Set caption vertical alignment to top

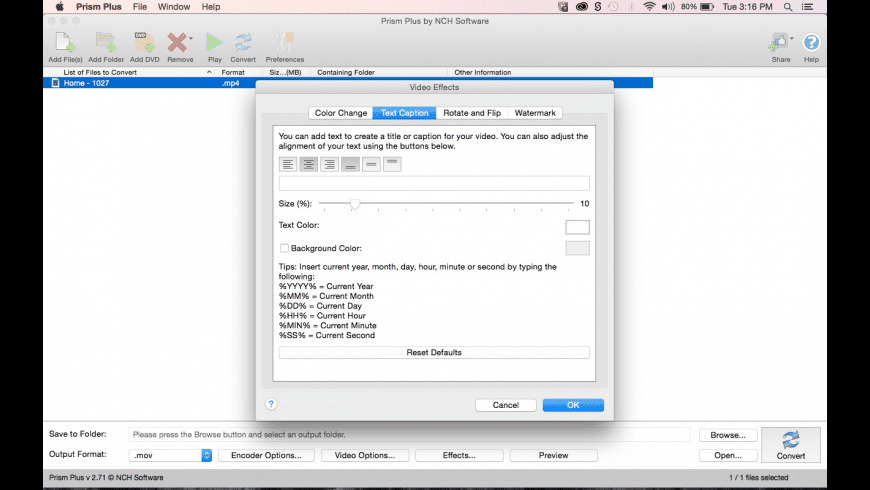pos(392,164)
